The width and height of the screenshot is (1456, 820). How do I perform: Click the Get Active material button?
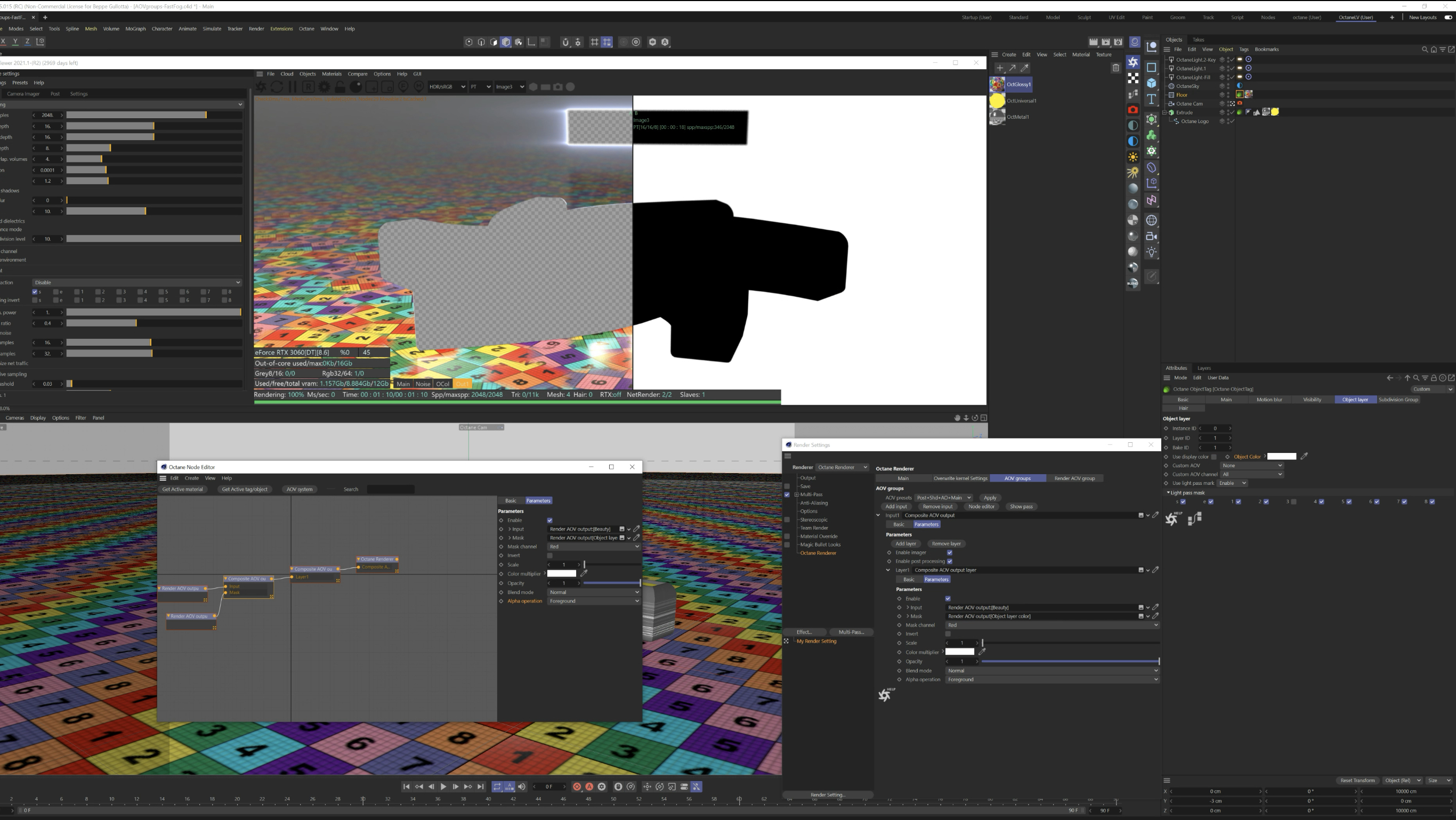182,490
